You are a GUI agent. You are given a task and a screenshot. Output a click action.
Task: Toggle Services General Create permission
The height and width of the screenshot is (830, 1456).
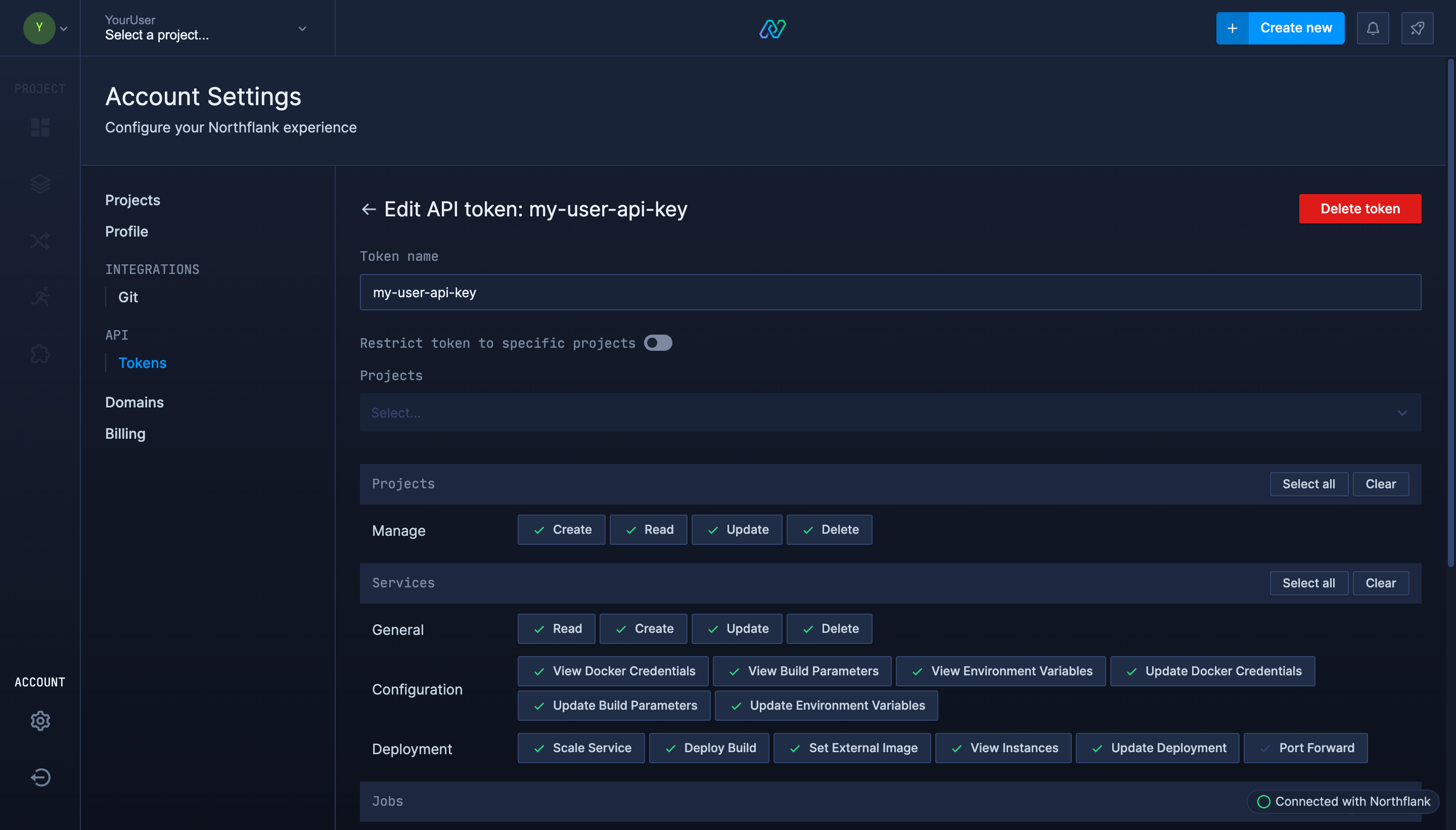pos(643,628)
